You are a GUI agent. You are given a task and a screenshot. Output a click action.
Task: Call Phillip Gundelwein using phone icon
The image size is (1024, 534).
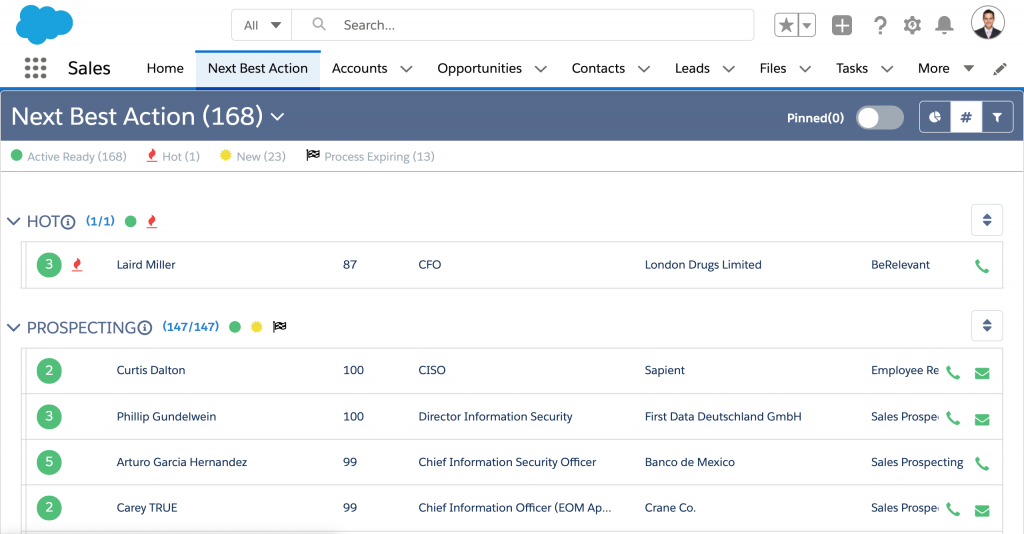[x=953, y=418]
